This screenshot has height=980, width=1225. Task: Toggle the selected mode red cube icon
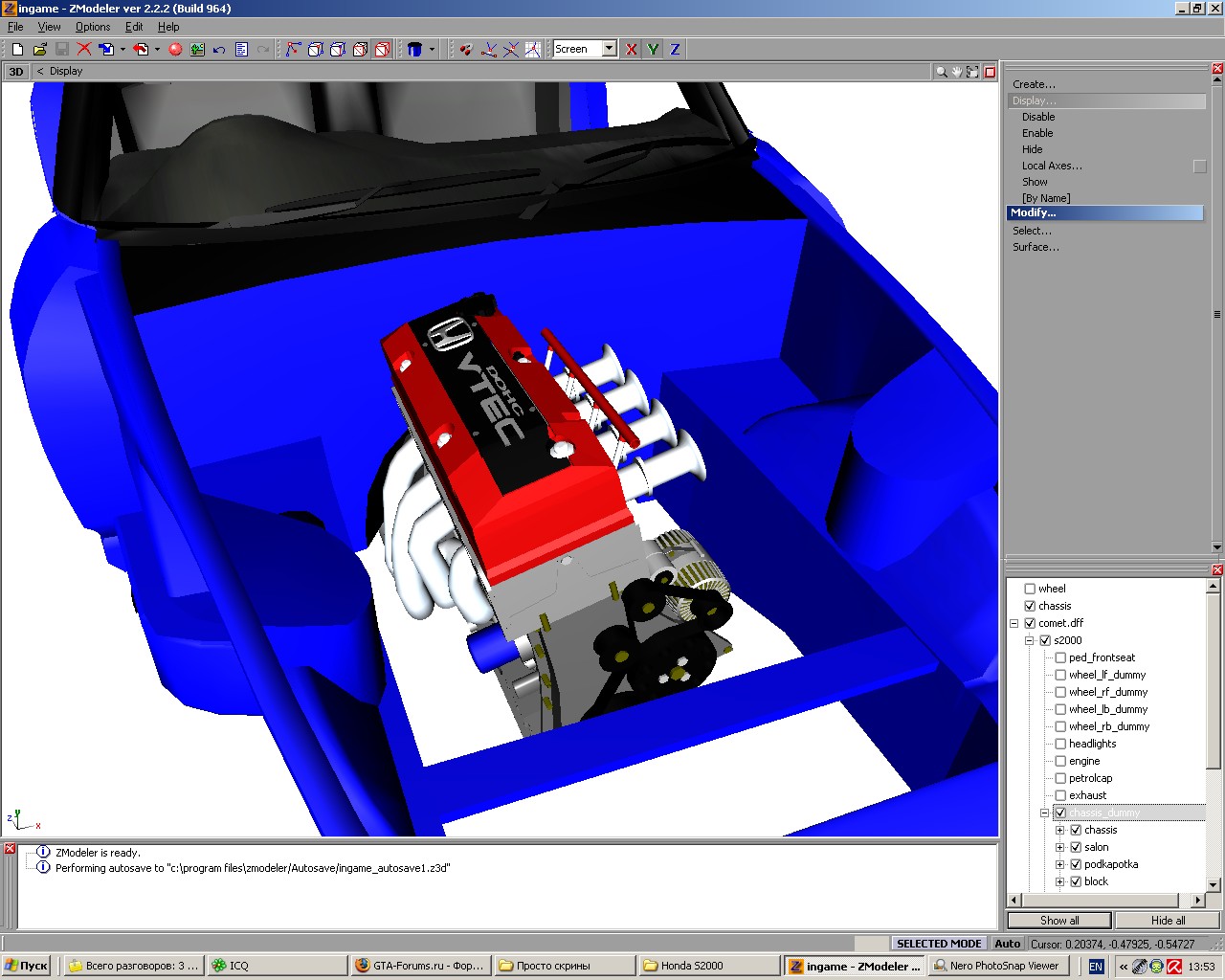(x=382, y=49)
